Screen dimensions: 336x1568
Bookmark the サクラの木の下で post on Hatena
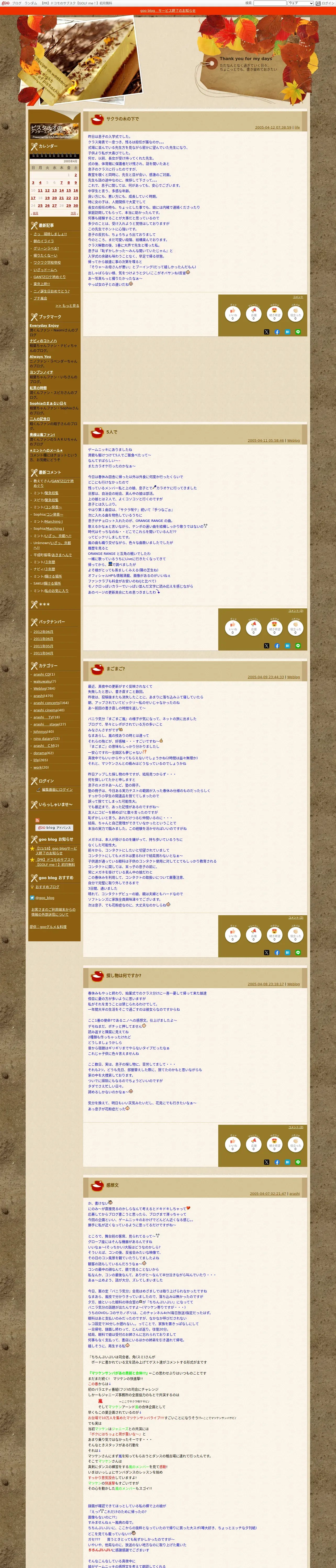tap(287, 332)
